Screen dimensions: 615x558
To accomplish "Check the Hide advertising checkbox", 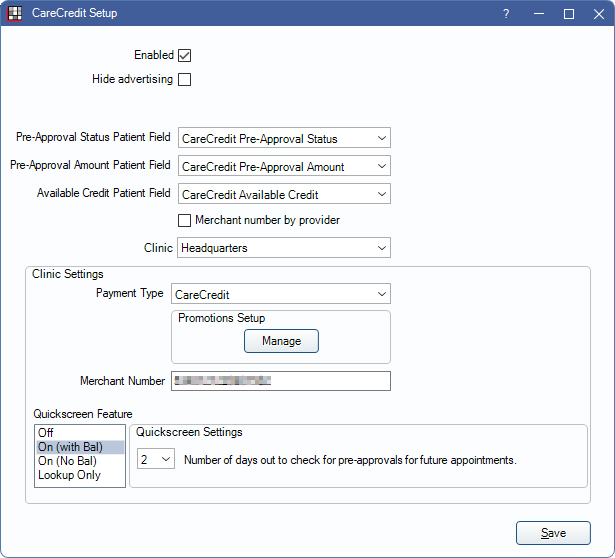I will (184, 79).
